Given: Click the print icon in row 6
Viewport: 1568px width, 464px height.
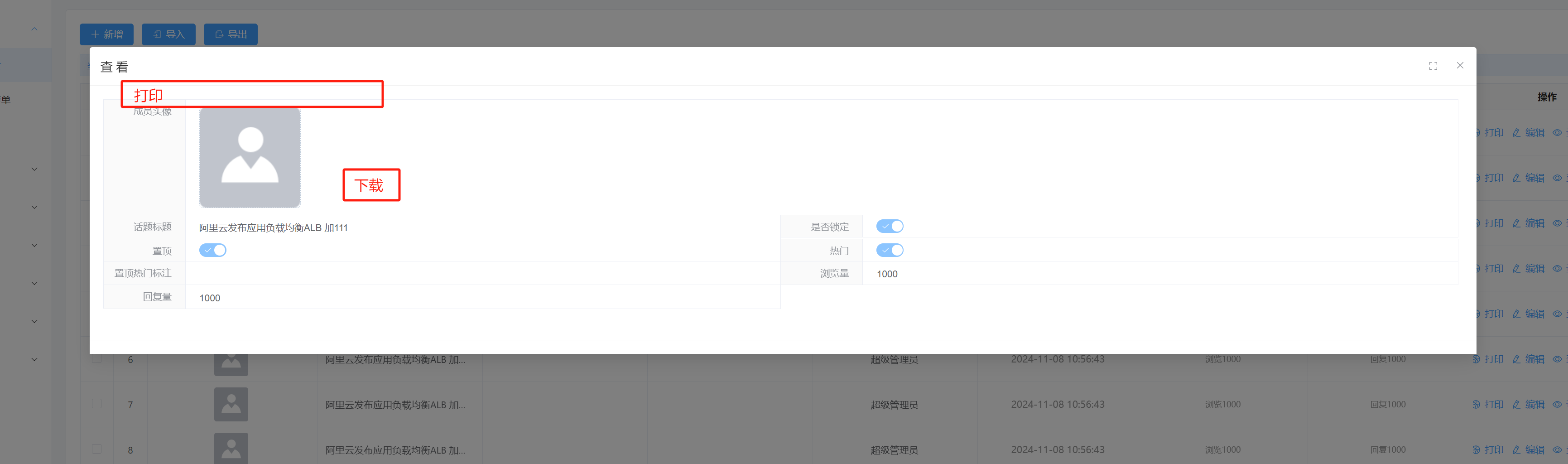Looking at the screenshot, I should 1476,359.
